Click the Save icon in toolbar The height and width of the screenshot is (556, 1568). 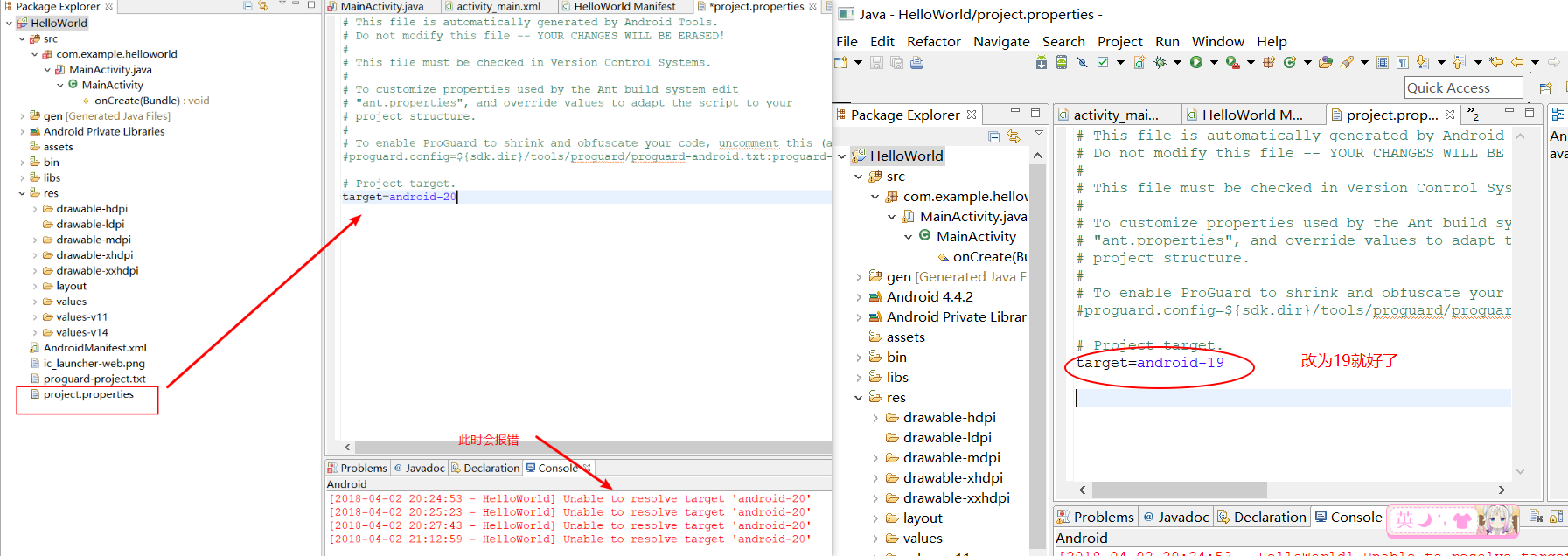coord(876,62)
